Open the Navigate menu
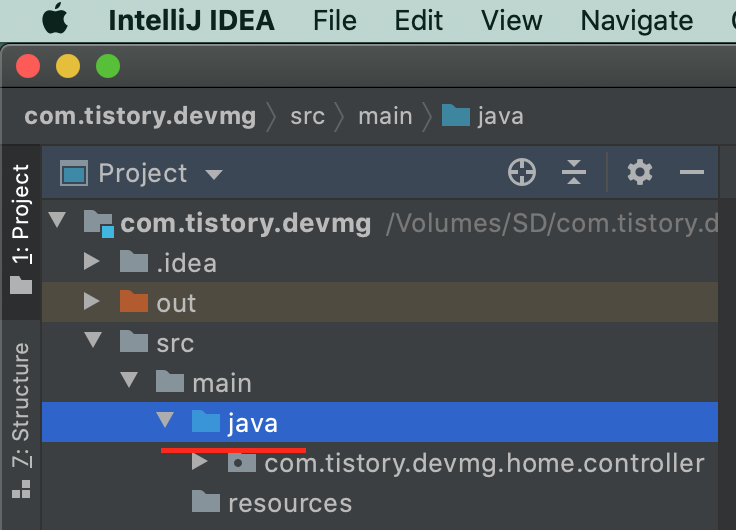The height and width of the screenshot is (530, 736). point(637,21)
